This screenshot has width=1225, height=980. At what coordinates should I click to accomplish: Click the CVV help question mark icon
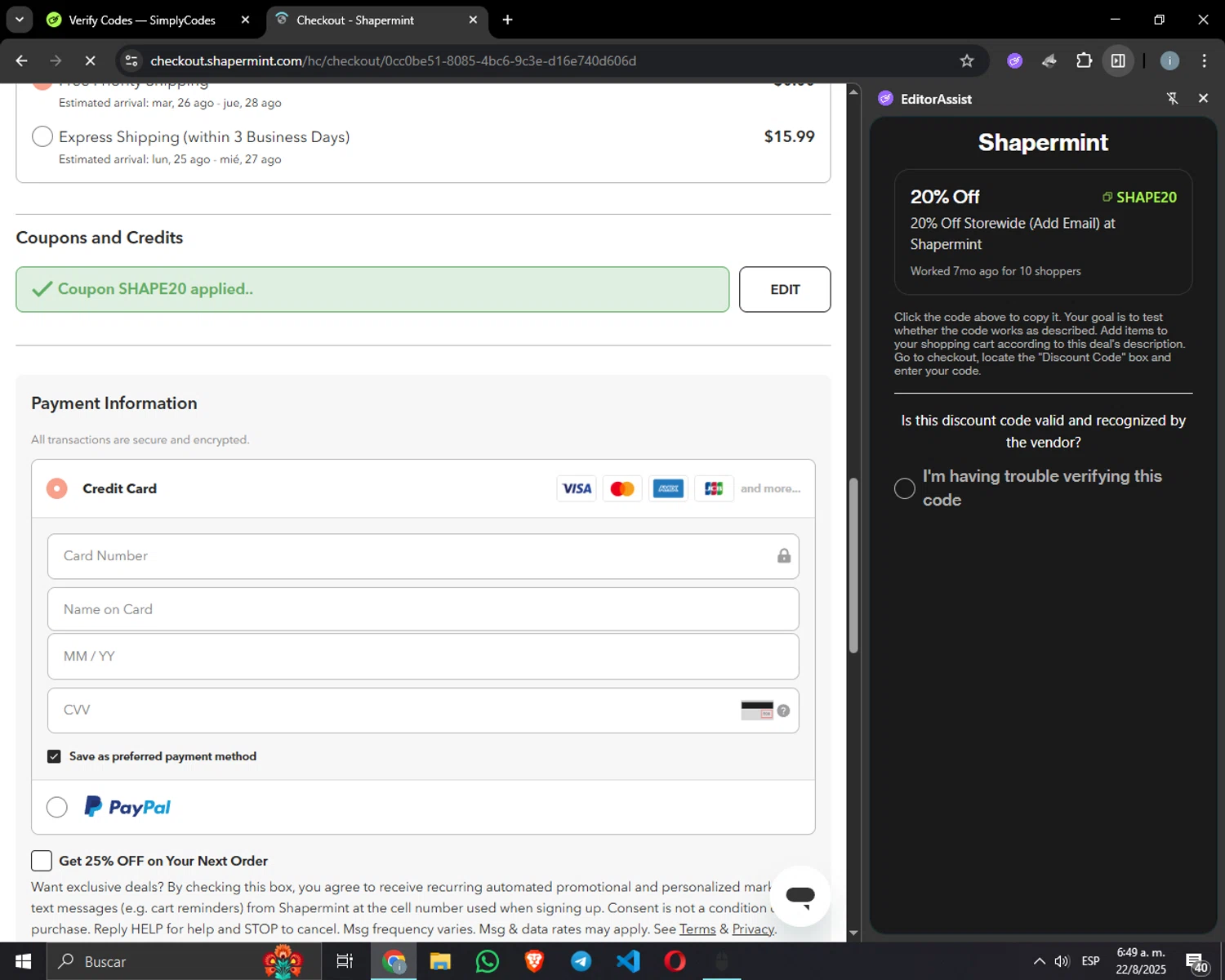tap(783, 710)
